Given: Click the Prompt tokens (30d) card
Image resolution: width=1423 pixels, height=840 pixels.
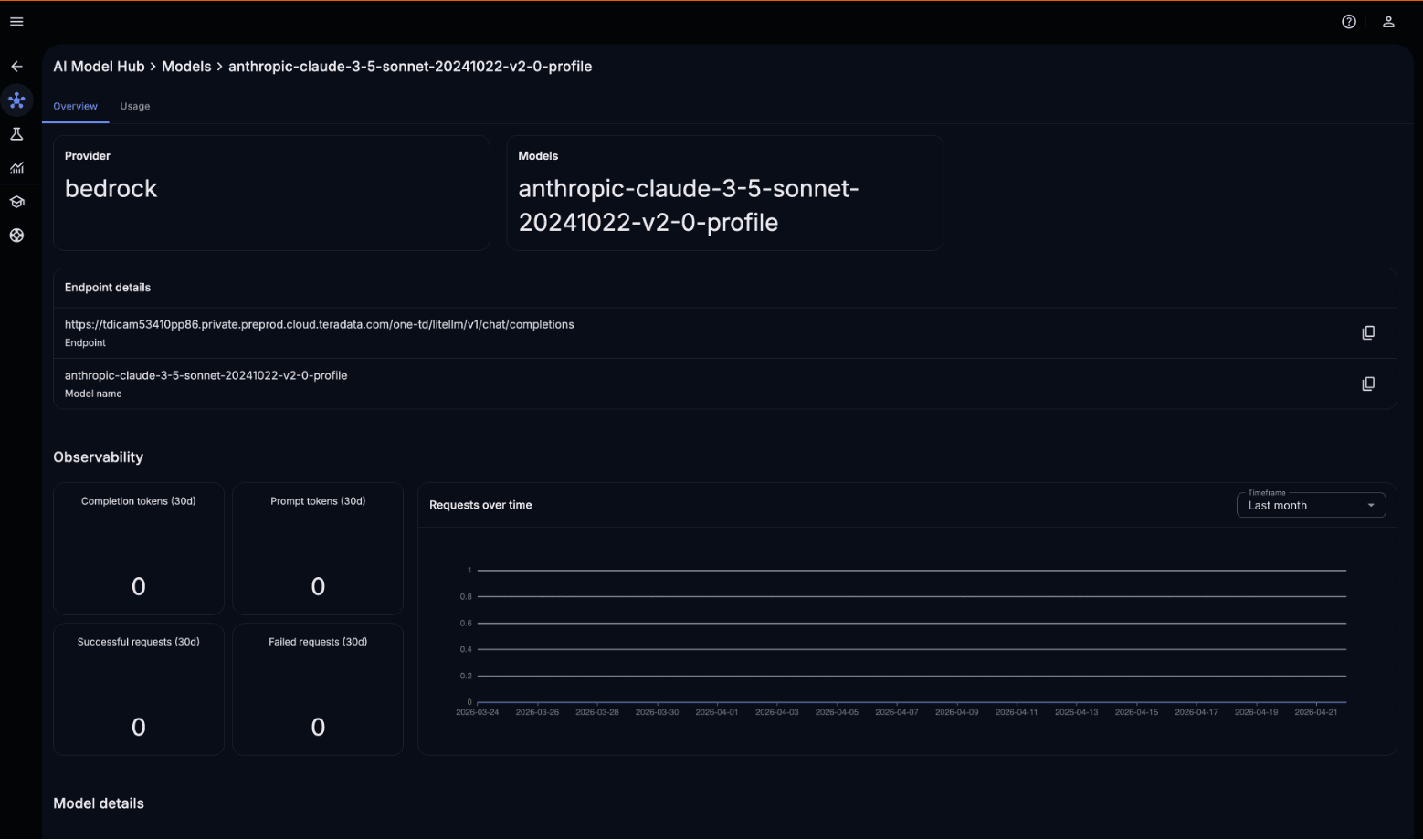Looking at the screenshot, I should pyautogui.click(x=318, y=549).
